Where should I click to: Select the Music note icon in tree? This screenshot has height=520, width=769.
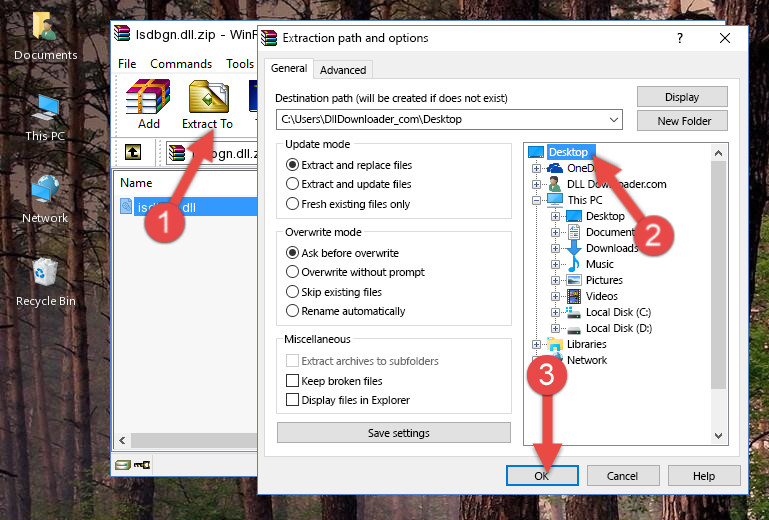click(x=573, y=264)
